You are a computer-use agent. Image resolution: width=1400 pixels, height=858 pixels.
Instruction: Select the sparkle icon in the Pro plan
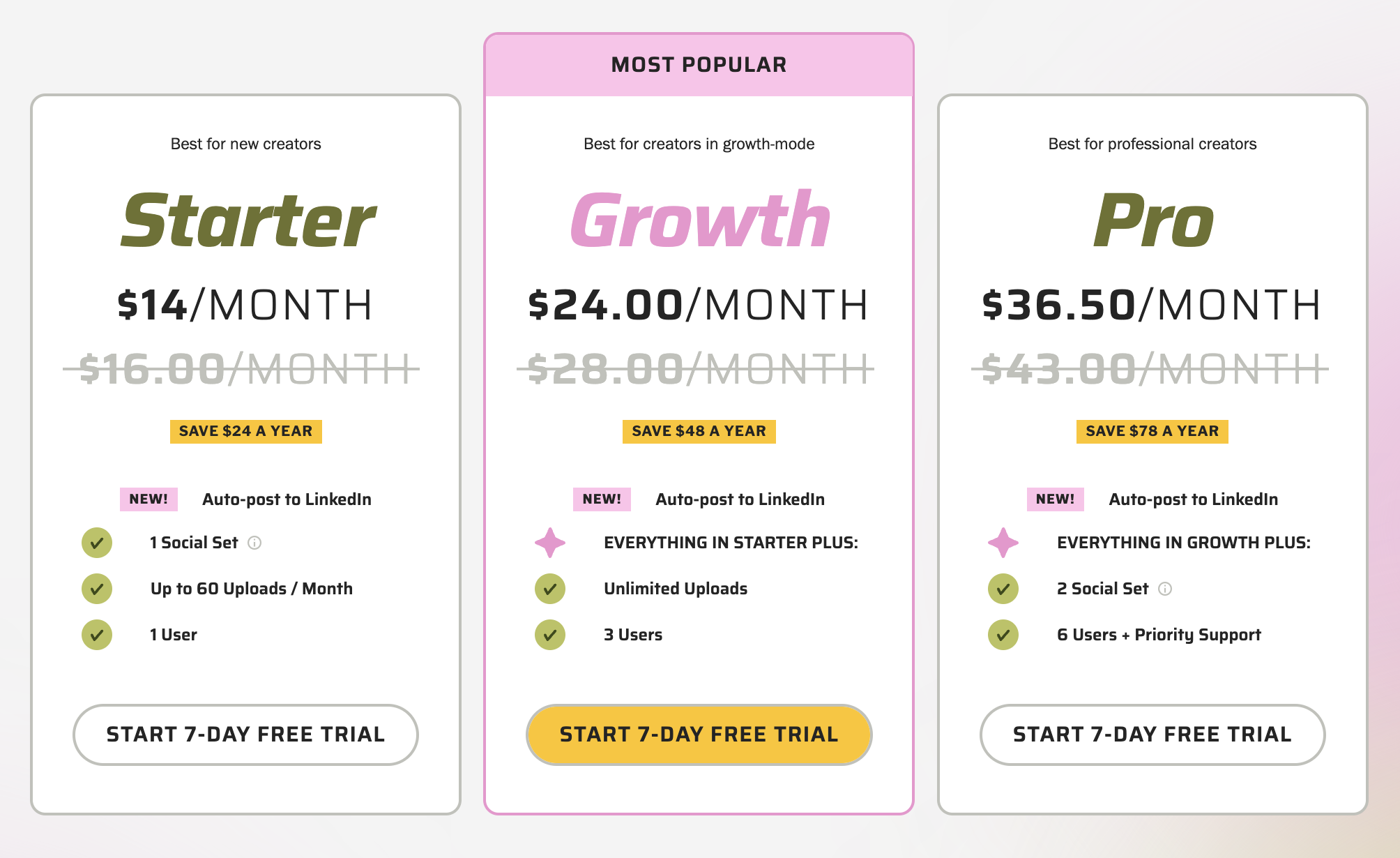point(1002,542)
